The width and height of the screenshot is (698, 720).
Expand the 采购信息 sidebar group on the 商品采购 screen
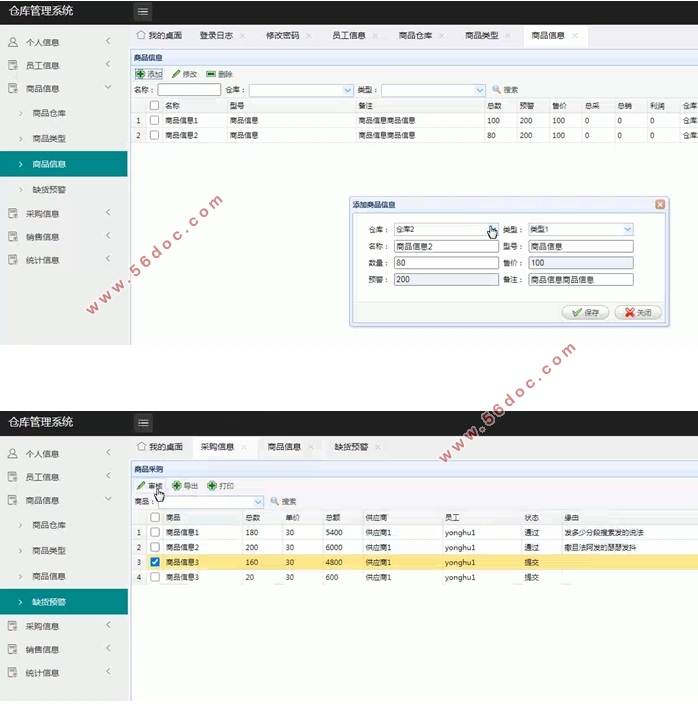tap(108, 625)
